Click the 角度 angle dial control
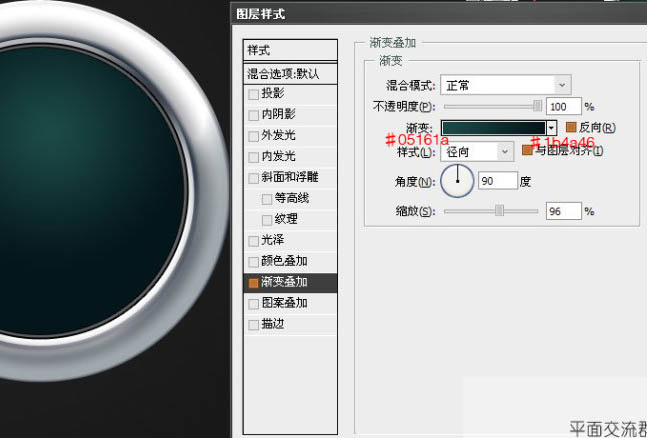 click(457, 181)
